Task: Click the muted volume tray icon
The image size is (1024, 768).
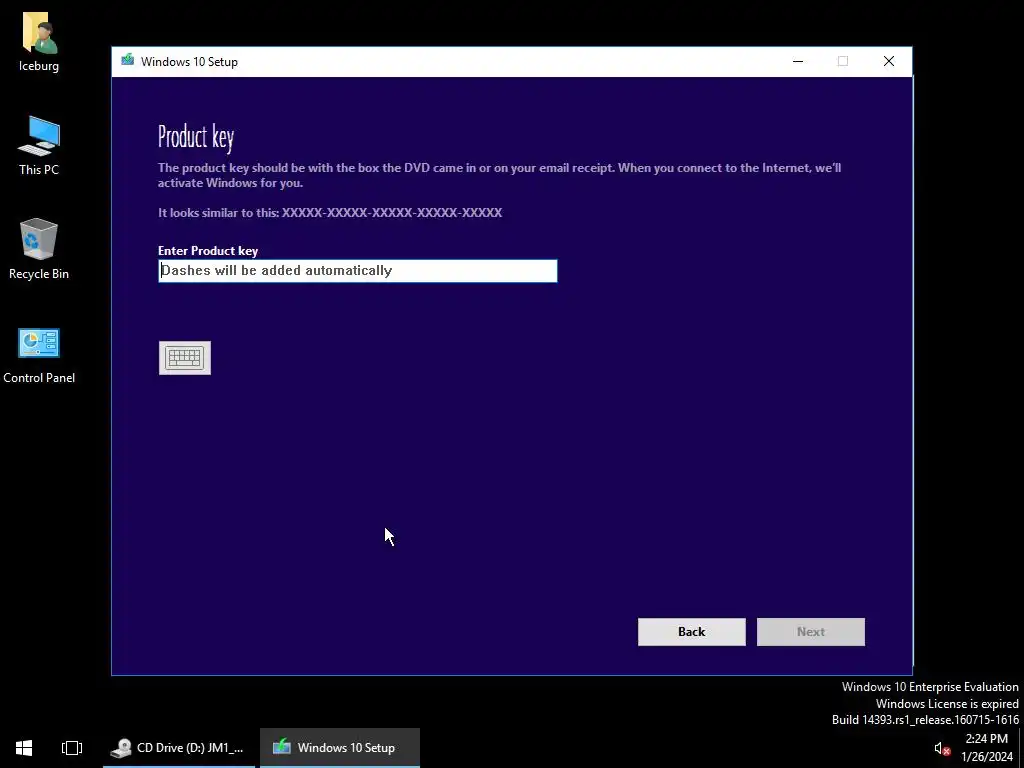Action: point(941,748)
